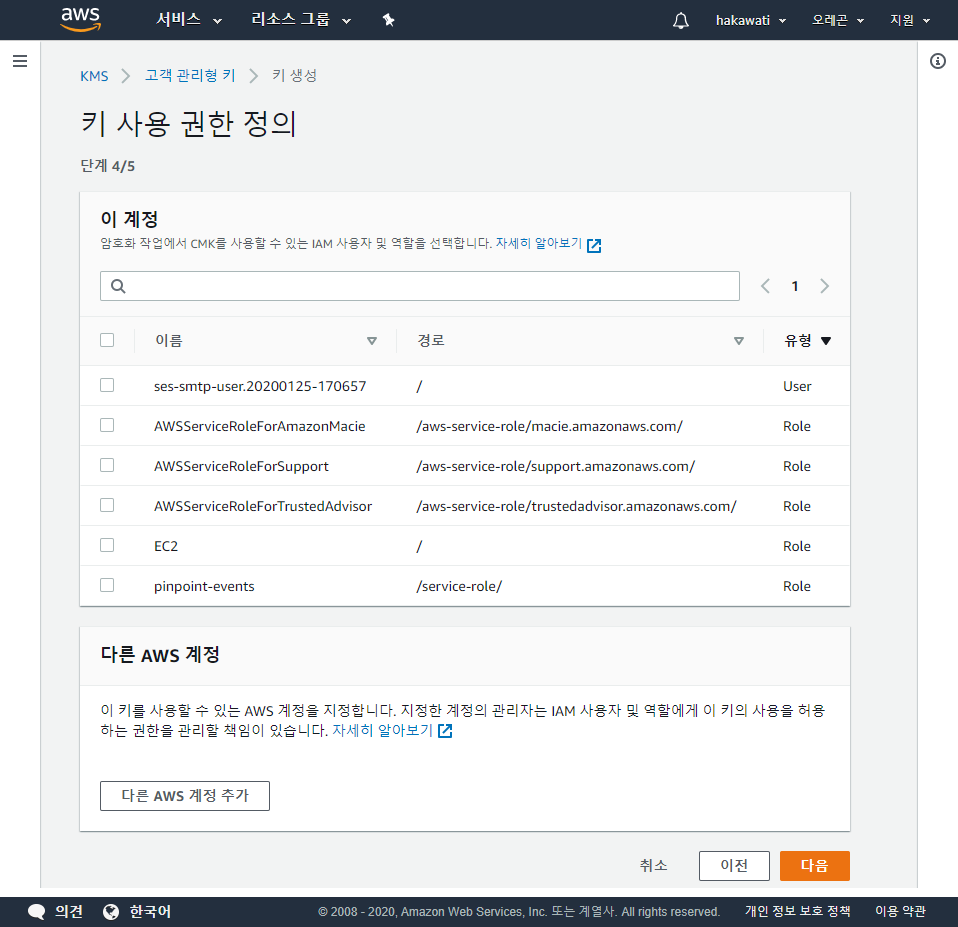Image resolution: width=958 pixels, height=927 pixels.
Task: Click the feedback speech bubble icon
Action: (x=37, y=912)
